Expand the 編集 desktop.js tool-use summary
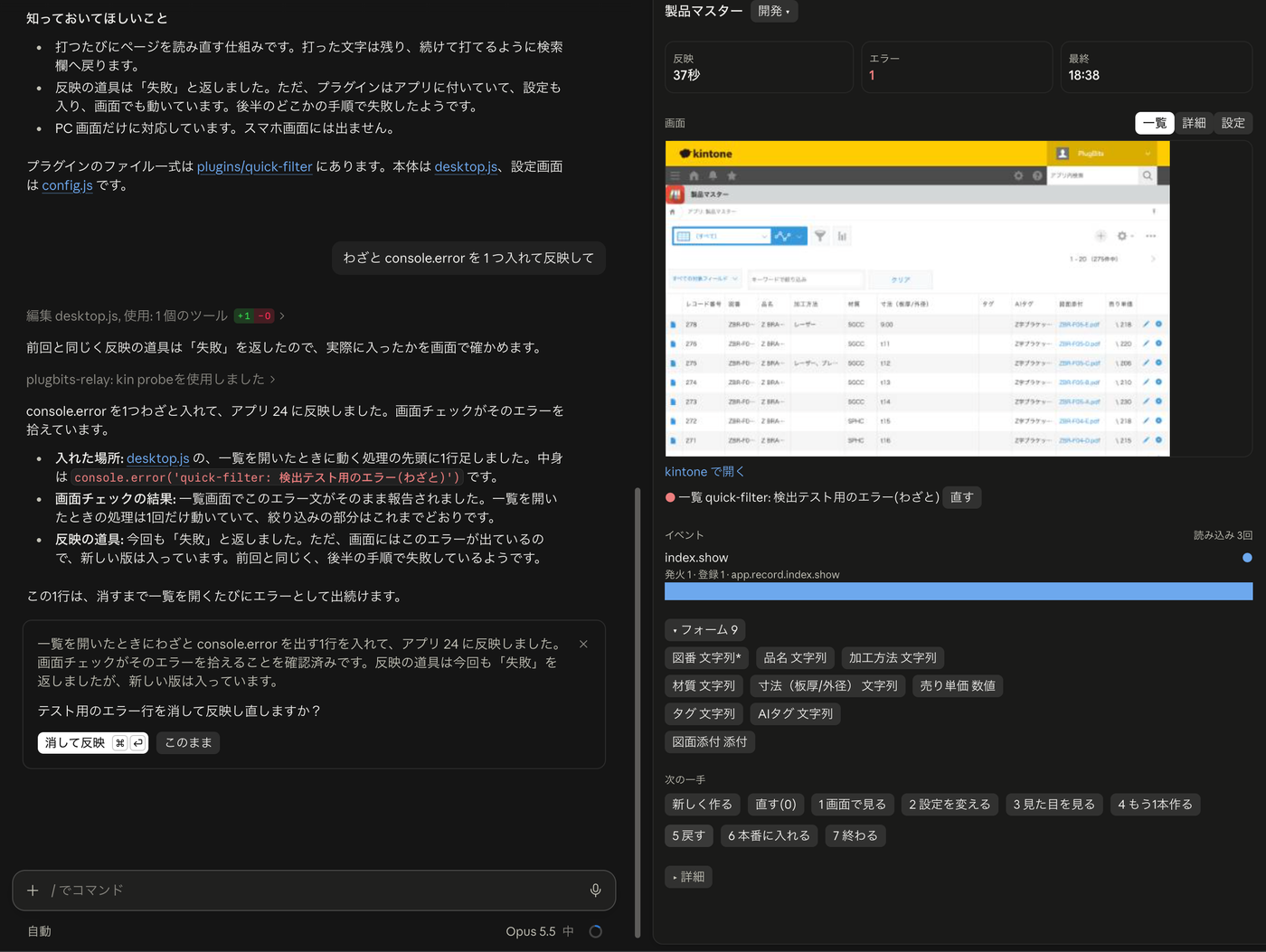This screenshot has height=952, width=1266. click(x=156, y=316)
